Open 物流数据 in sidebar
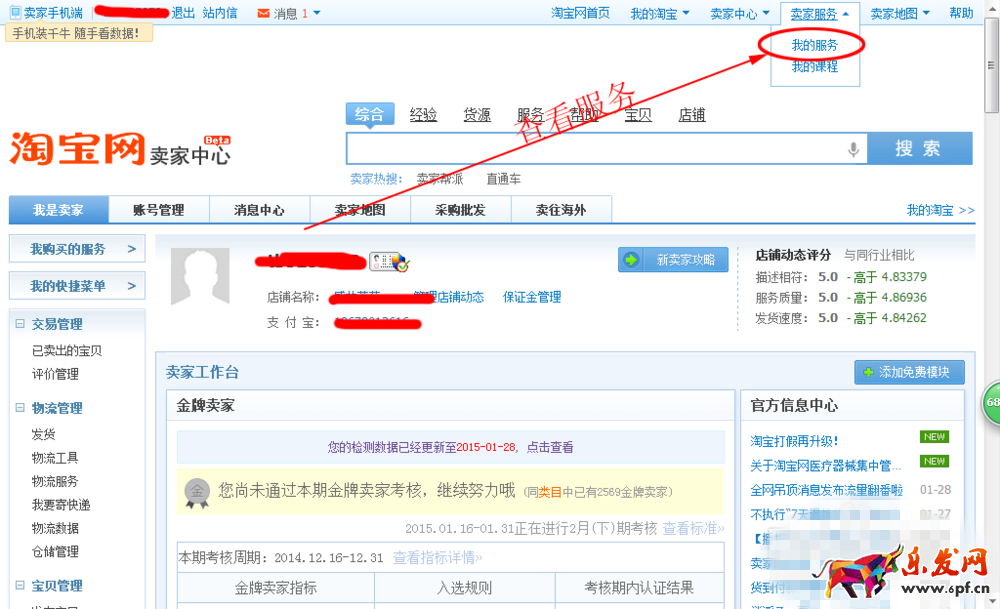The height and width of the screenshot is (609, 1000). 55,528
